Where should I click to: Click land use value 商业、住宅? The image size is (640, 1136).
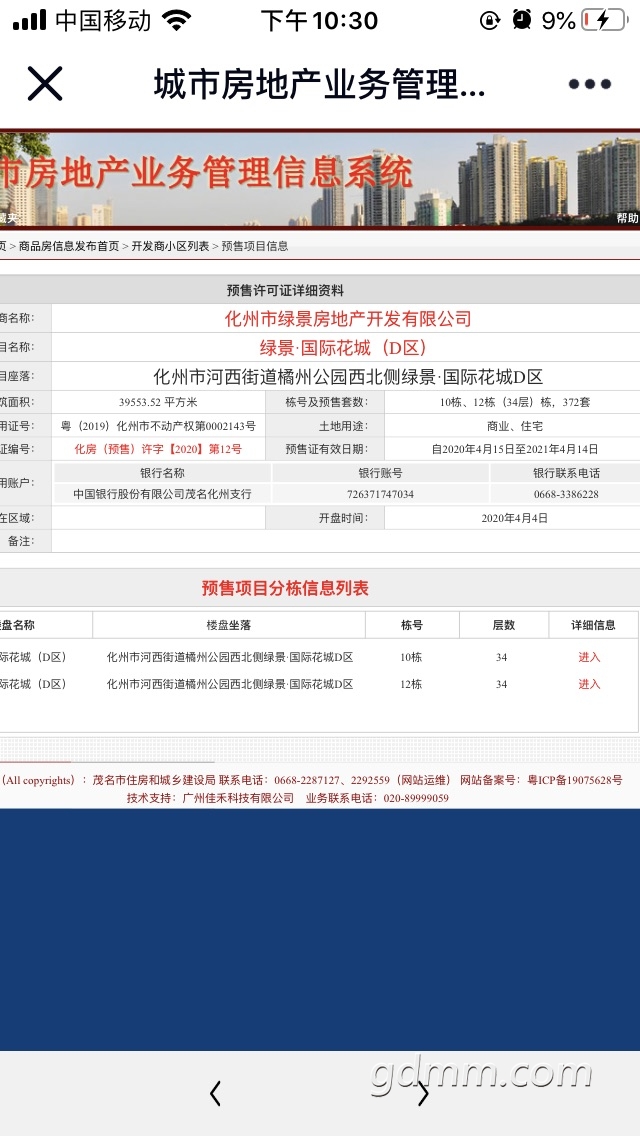click(x=515, y=426)
